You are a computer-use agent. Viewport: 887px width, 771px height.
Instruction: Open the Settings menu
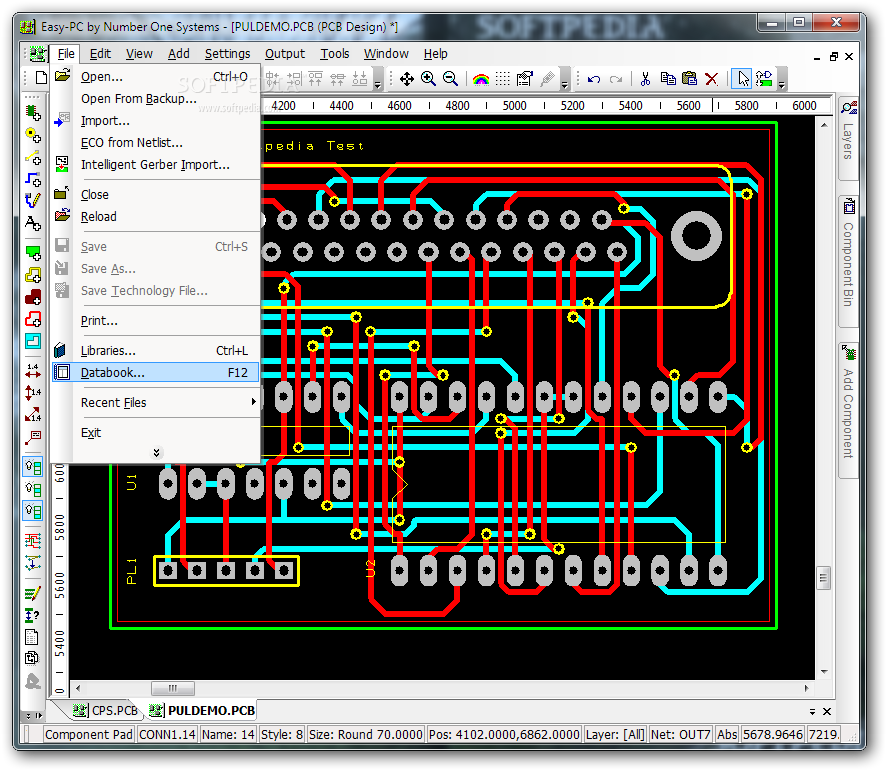click(227, 54)
